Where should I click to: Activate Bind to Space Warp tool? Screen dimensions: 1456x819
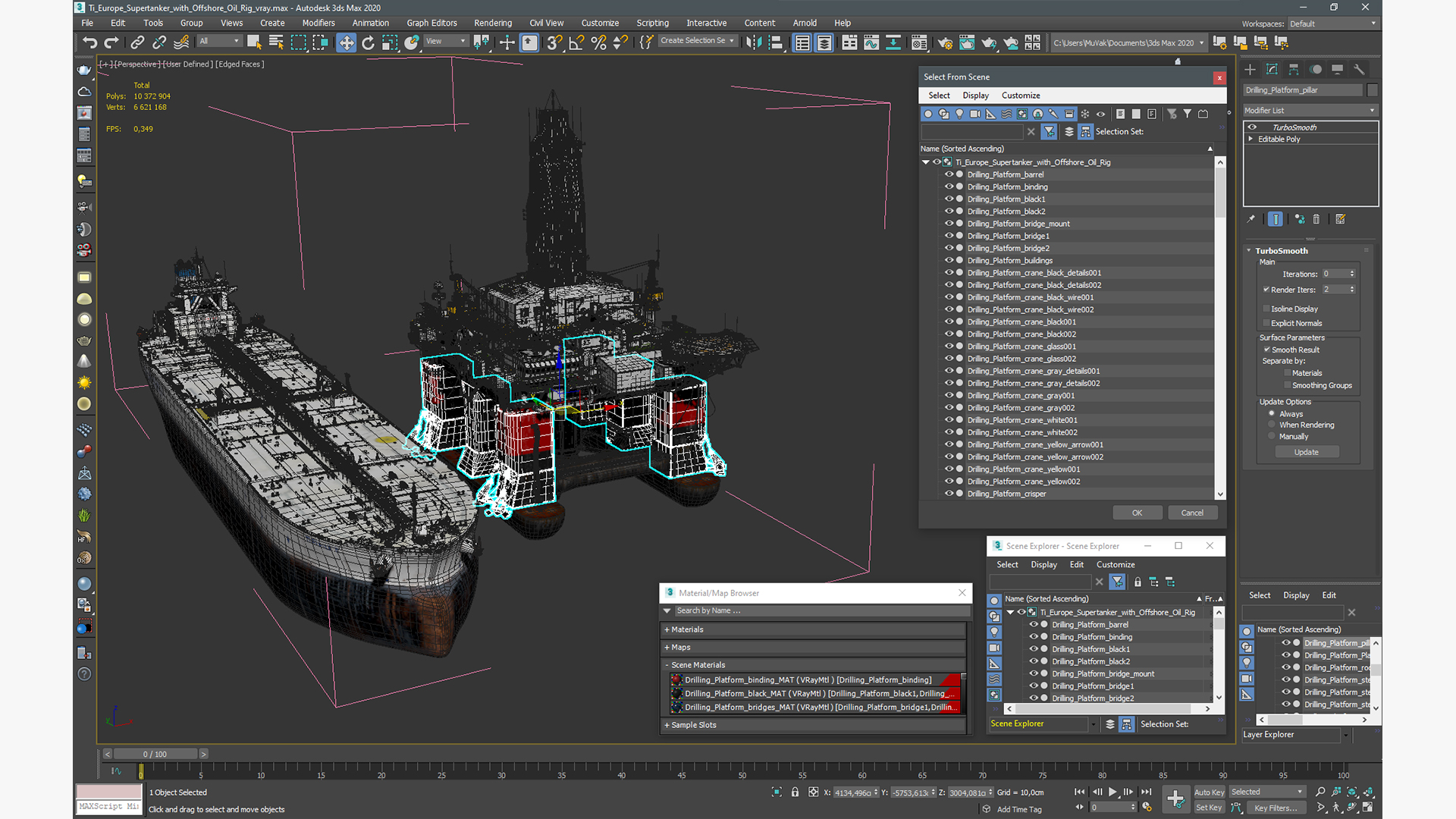pos(181,42)
